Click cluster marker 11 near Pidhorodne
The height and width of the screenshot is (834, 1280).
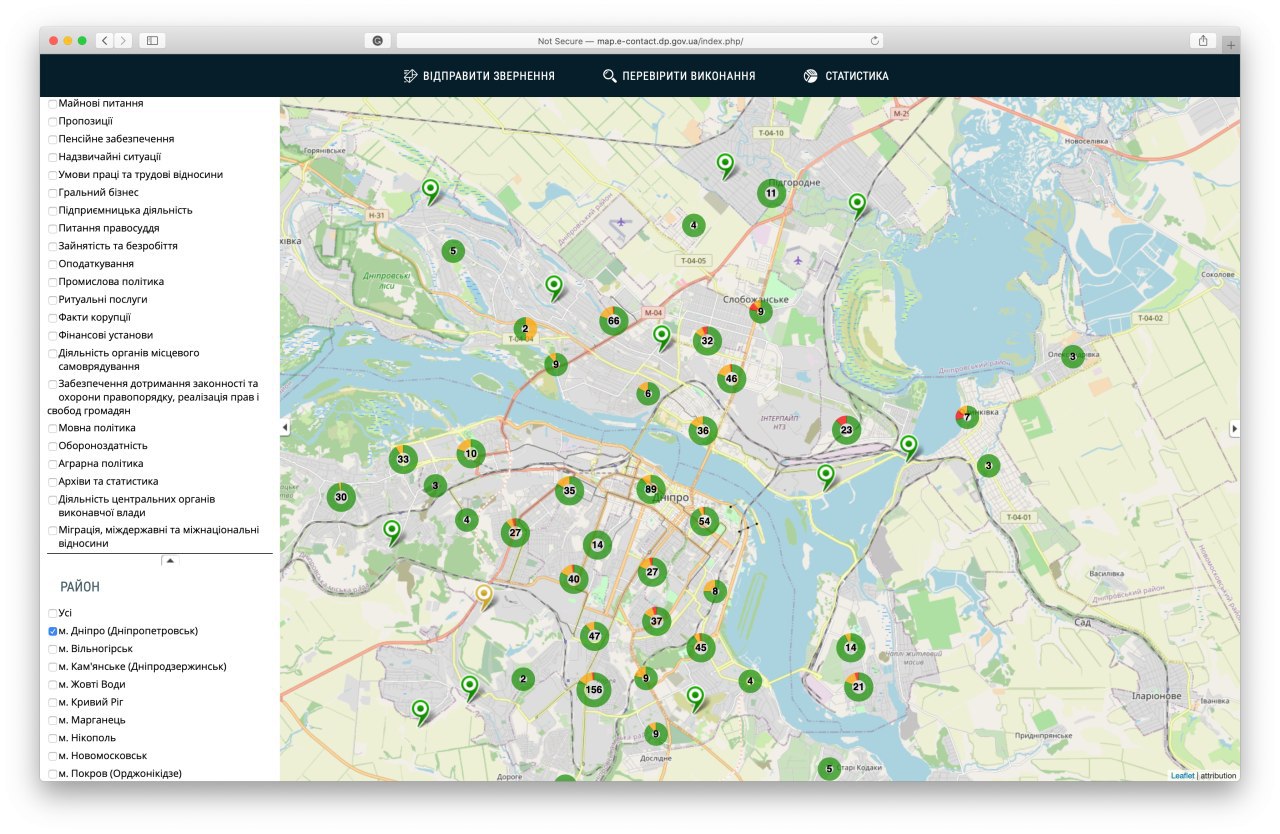[x=771, y=193]
